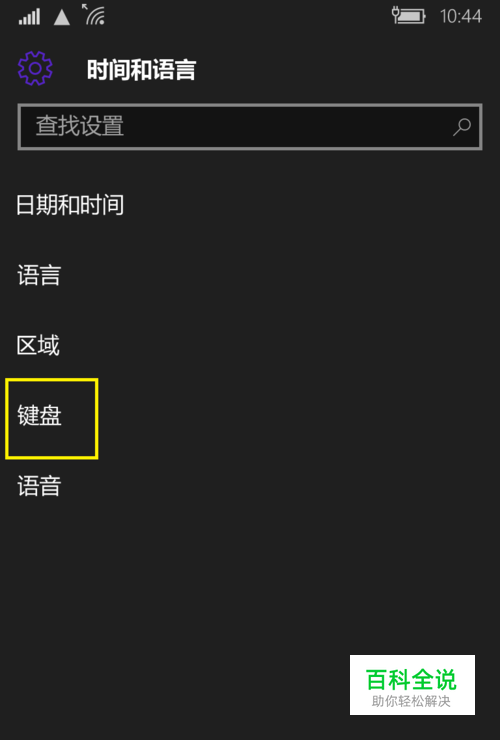The image size is (500, 740).
Task: Click the green 百科全说 watermark text
Action: (x=411, y=680)
